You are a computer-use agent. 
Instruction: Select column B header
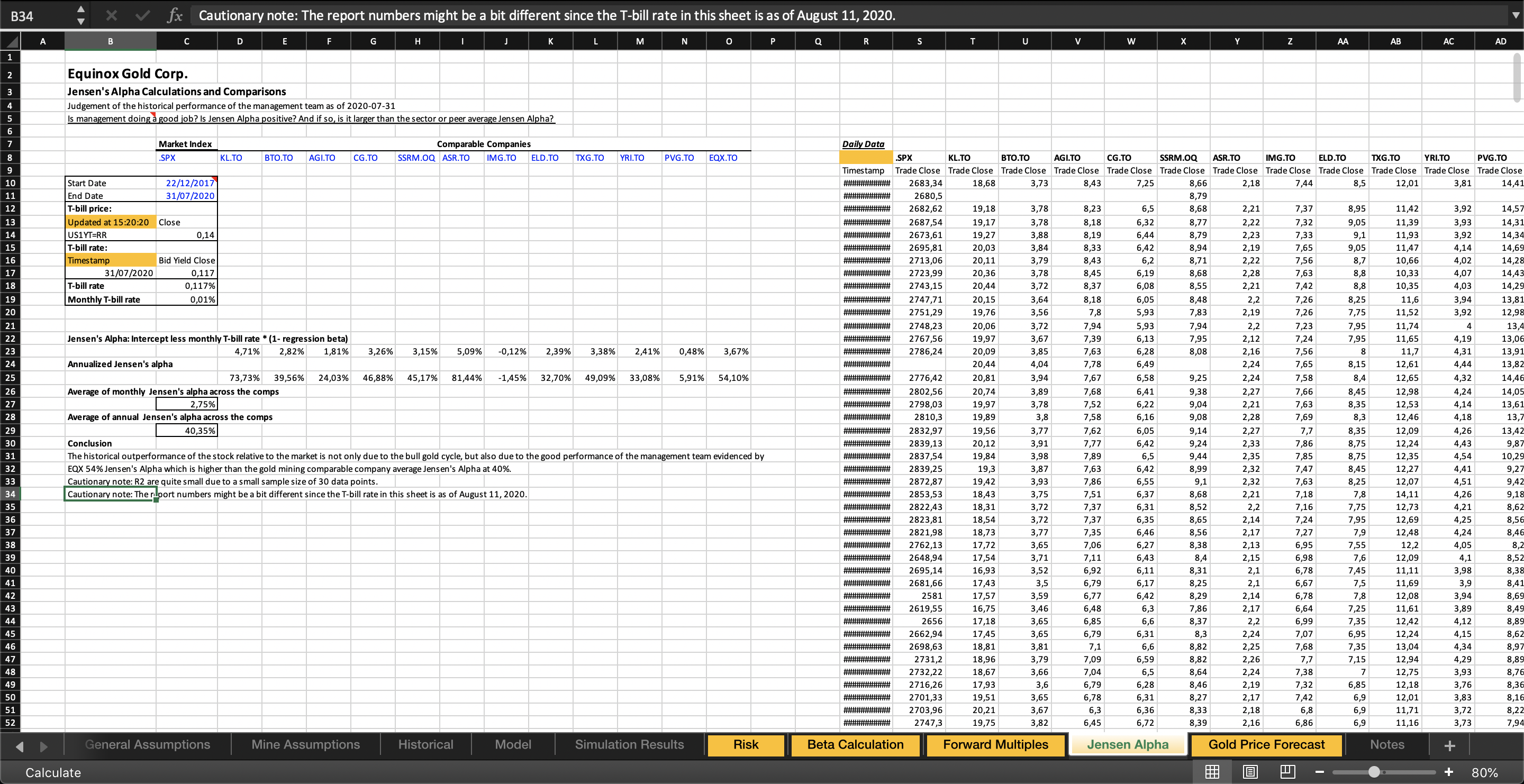(110, 41)
